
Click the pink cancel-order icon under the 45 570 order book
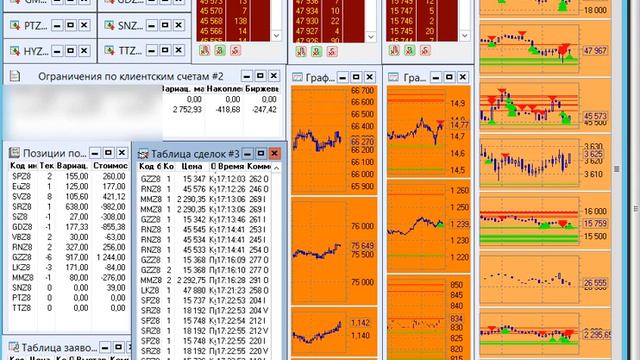[235, 51]
